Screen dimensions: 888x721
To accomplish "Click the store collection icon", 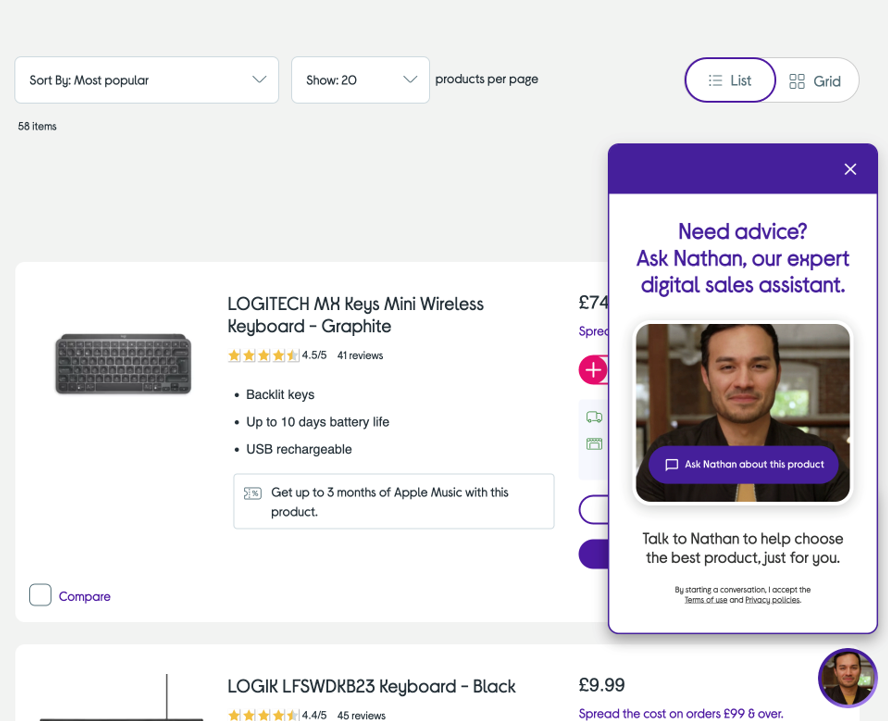I will coord(594,444).
